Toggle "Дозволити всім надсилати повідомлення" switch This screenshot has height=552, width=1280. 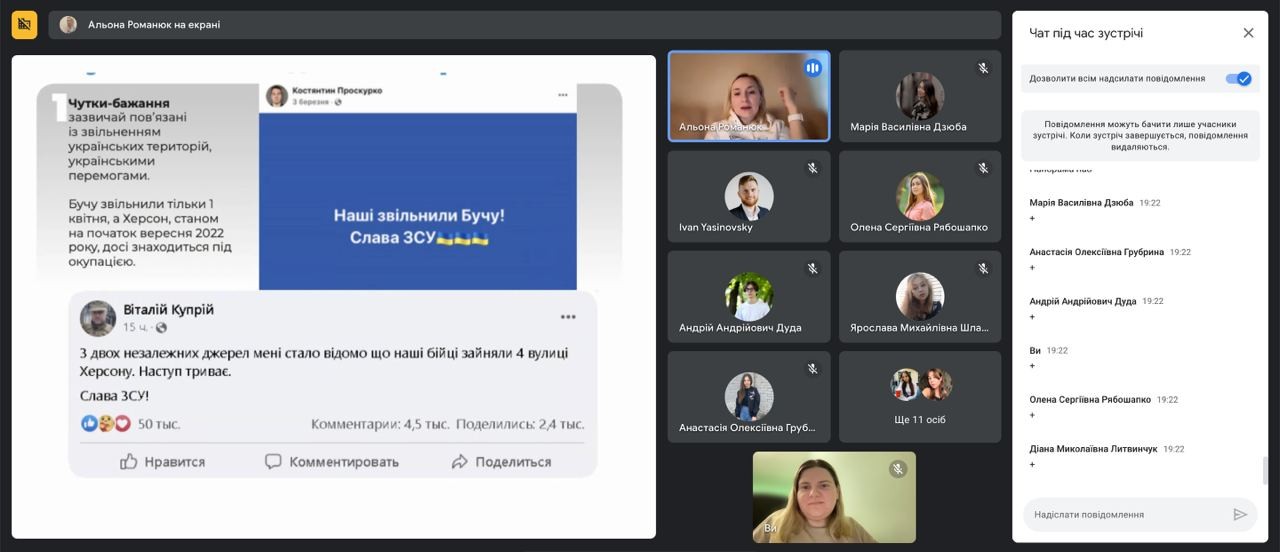1239,79
